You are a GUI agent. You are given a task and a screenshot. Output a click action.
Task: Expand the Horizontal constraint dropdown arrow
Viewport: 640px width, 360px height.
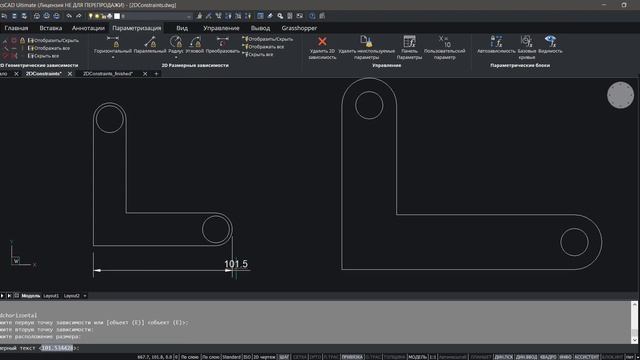click(113, 58)
